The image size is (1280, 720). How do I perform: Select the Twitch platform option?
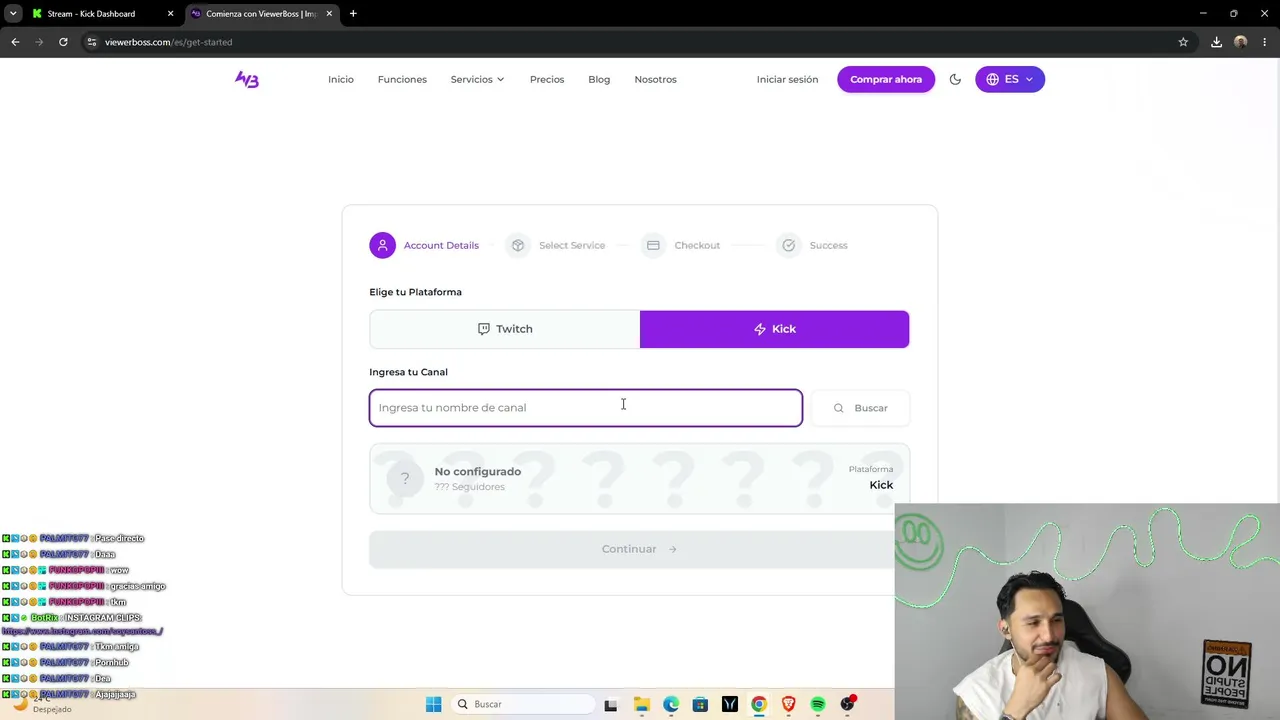pos(505,329)
